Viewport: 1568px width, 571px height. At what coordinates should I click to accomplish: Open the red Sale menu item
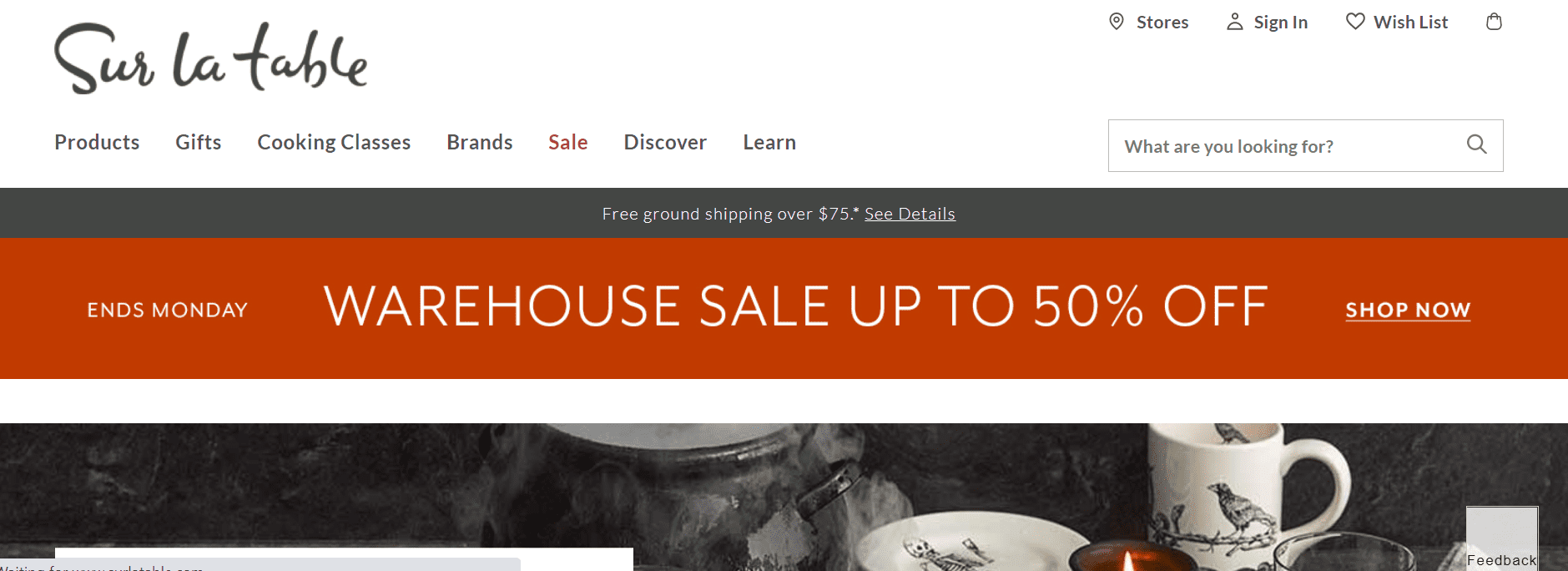(567, 142)
